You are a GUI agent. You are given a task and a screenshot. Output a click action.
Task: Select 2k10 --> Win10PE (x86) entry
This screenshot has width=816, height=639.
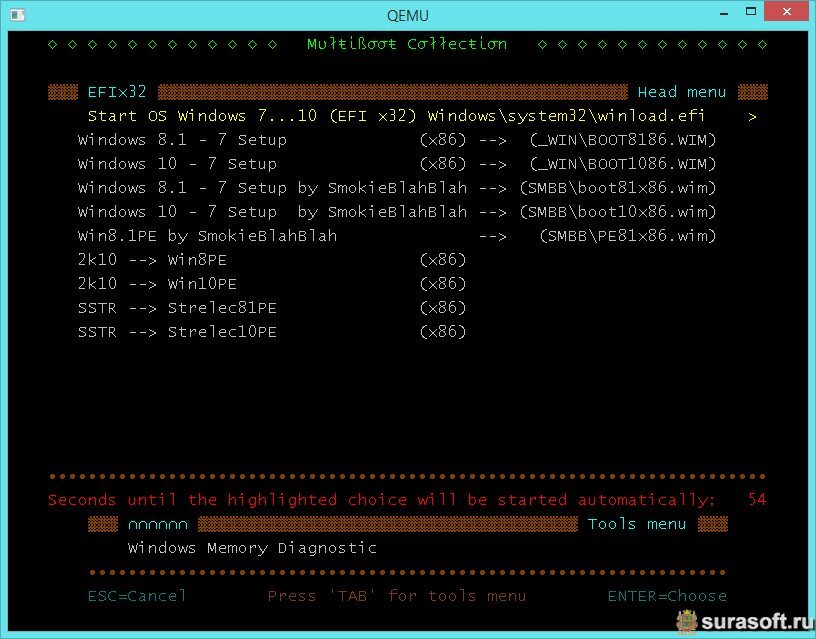(x=272, y=283)
